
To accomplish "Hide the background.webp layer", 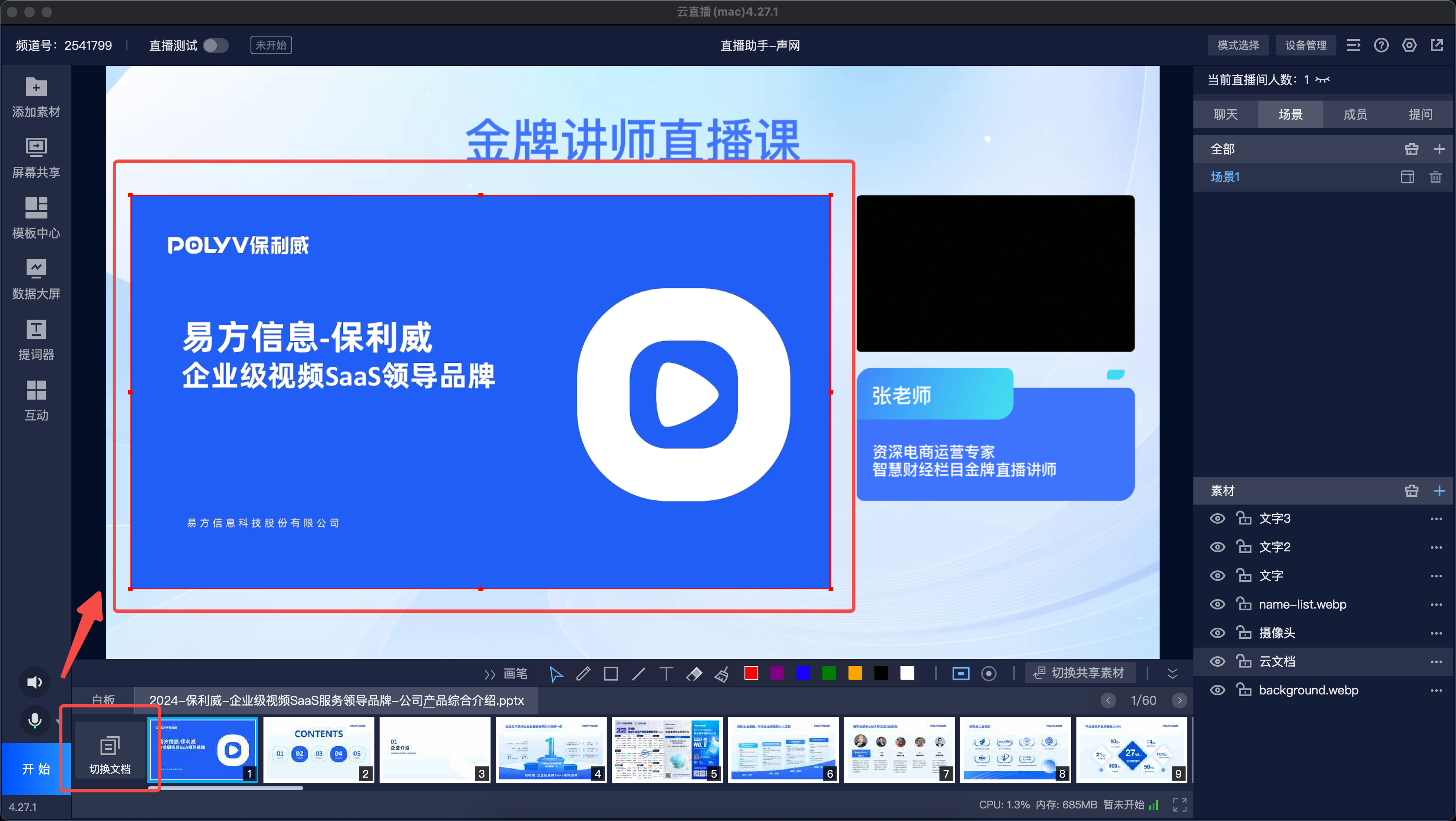I will pyautogui.click(x=1218, y=691).
